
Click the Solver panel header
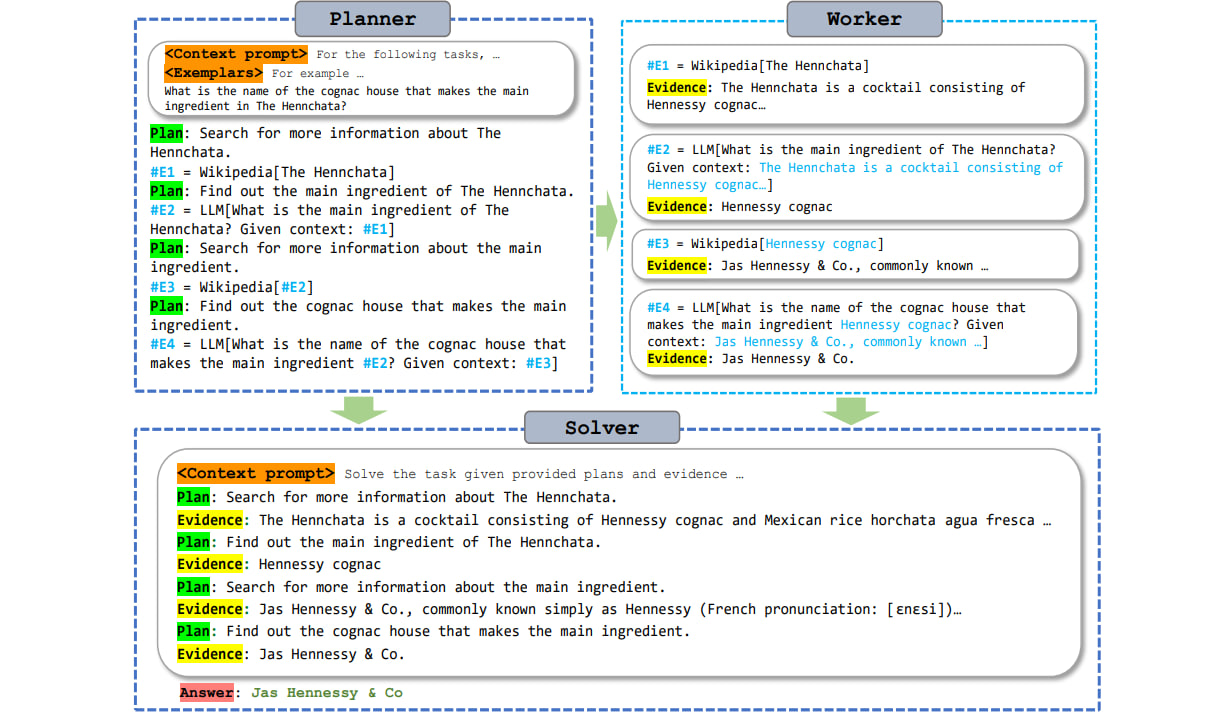[601, 427]
